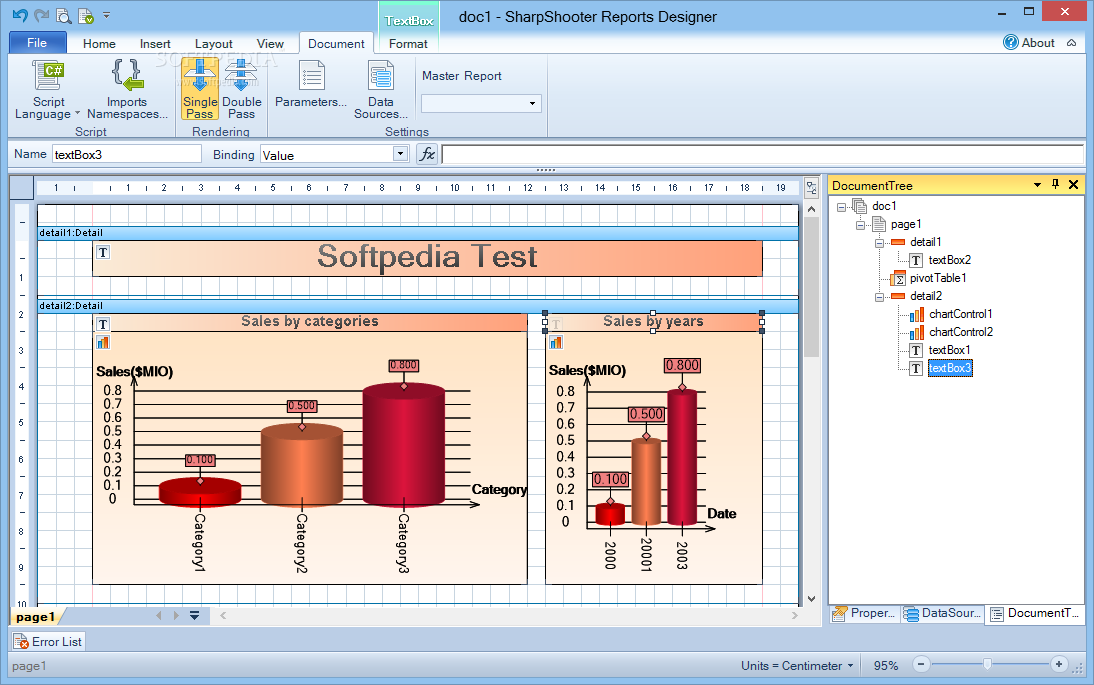Select pivotTable1 in the DocumentTree

coord(938,278)
